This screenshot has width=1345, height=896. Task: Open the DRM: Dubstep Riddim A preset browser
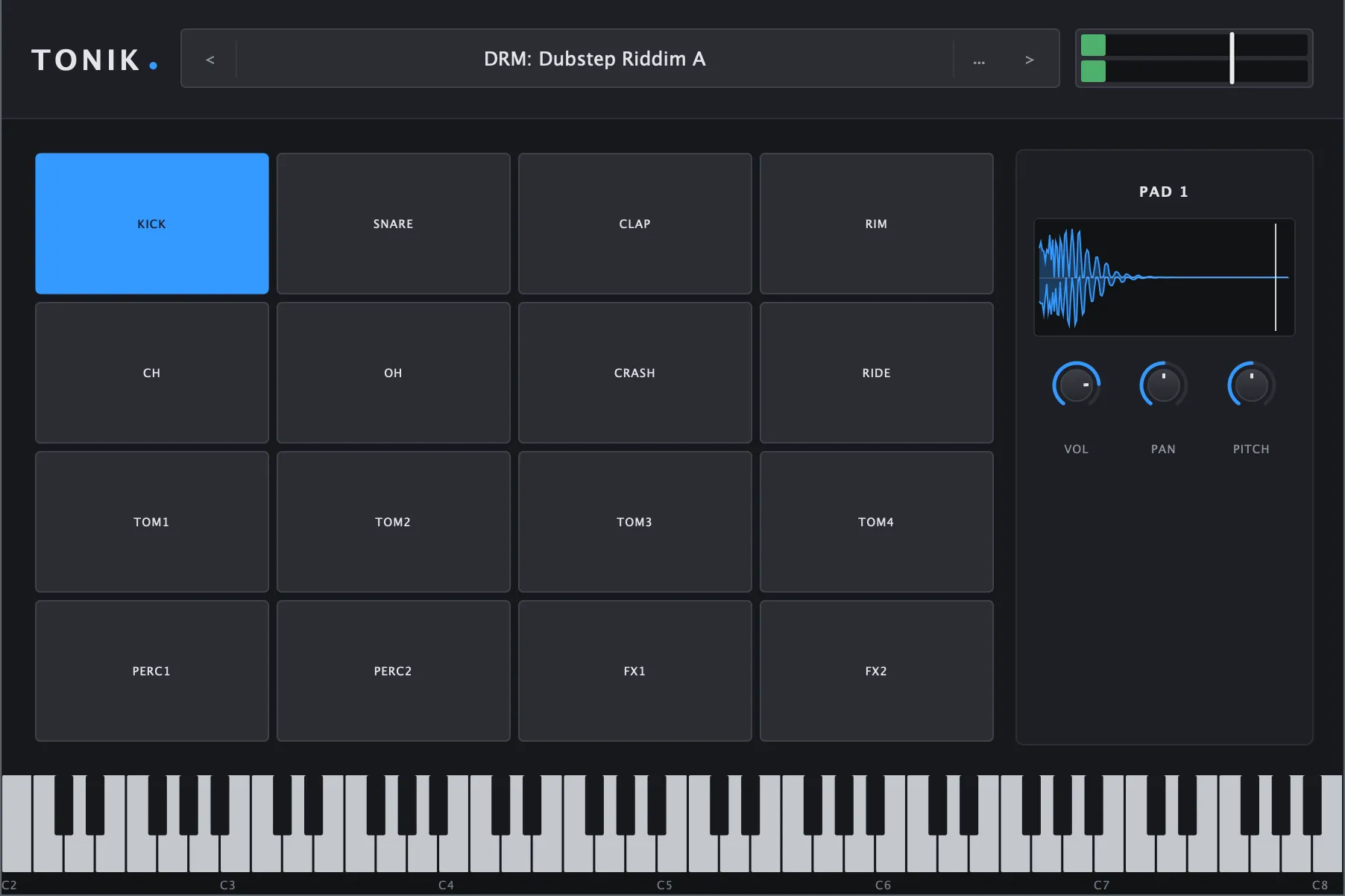pyautogui.click(x=594, y=59)
